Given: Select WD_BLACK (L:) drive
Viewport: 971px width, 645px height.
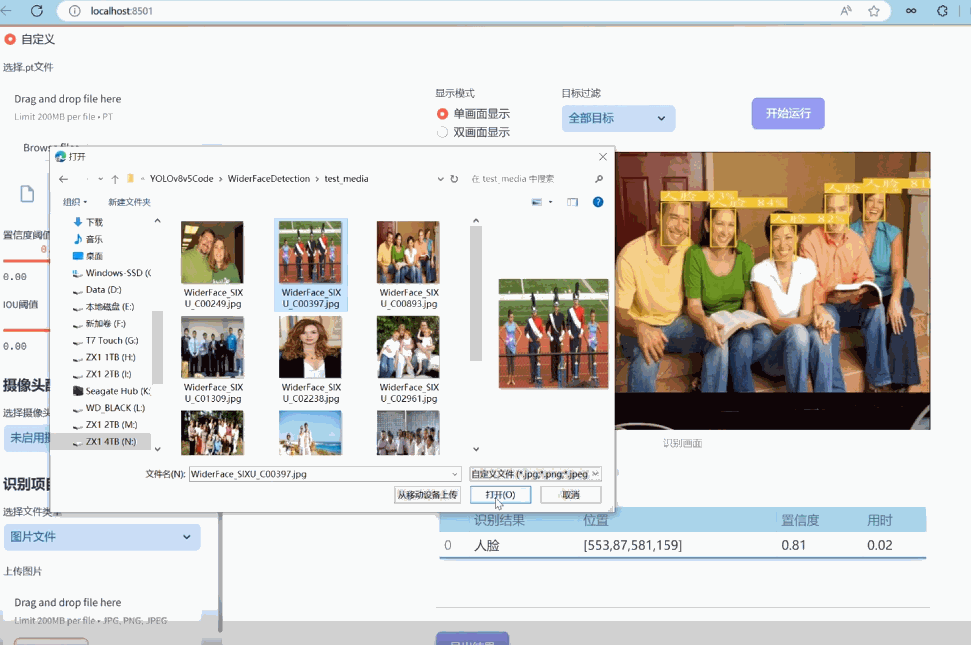Looking at the screenshot, I should pyautogui.click(x=115, y=408).
